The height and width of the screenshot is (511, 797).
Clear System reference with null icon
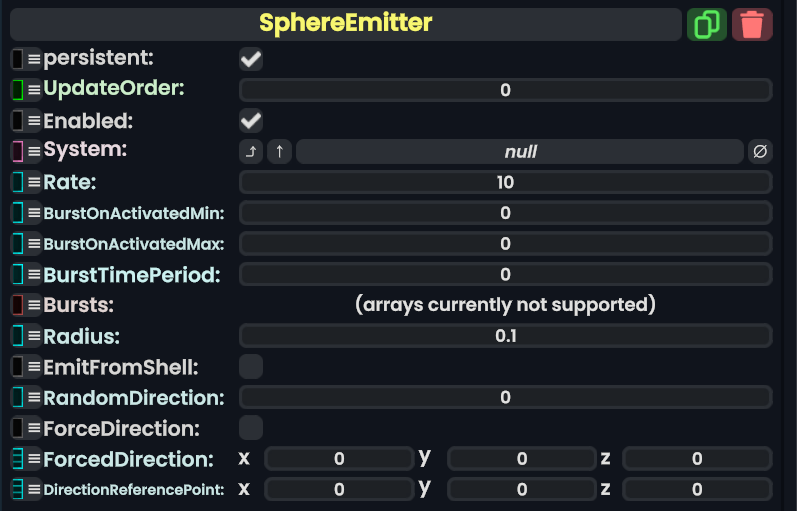tap(760, 152)
